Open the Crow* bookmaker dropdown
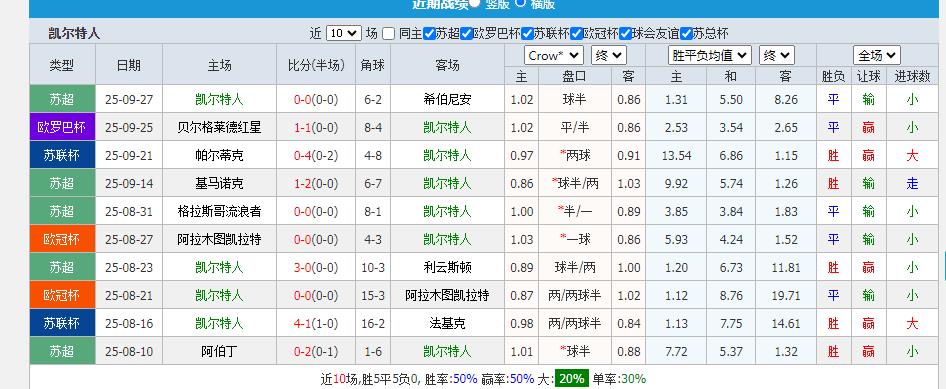The height and width of the screenshot is (389, 946). pos(553,55)
